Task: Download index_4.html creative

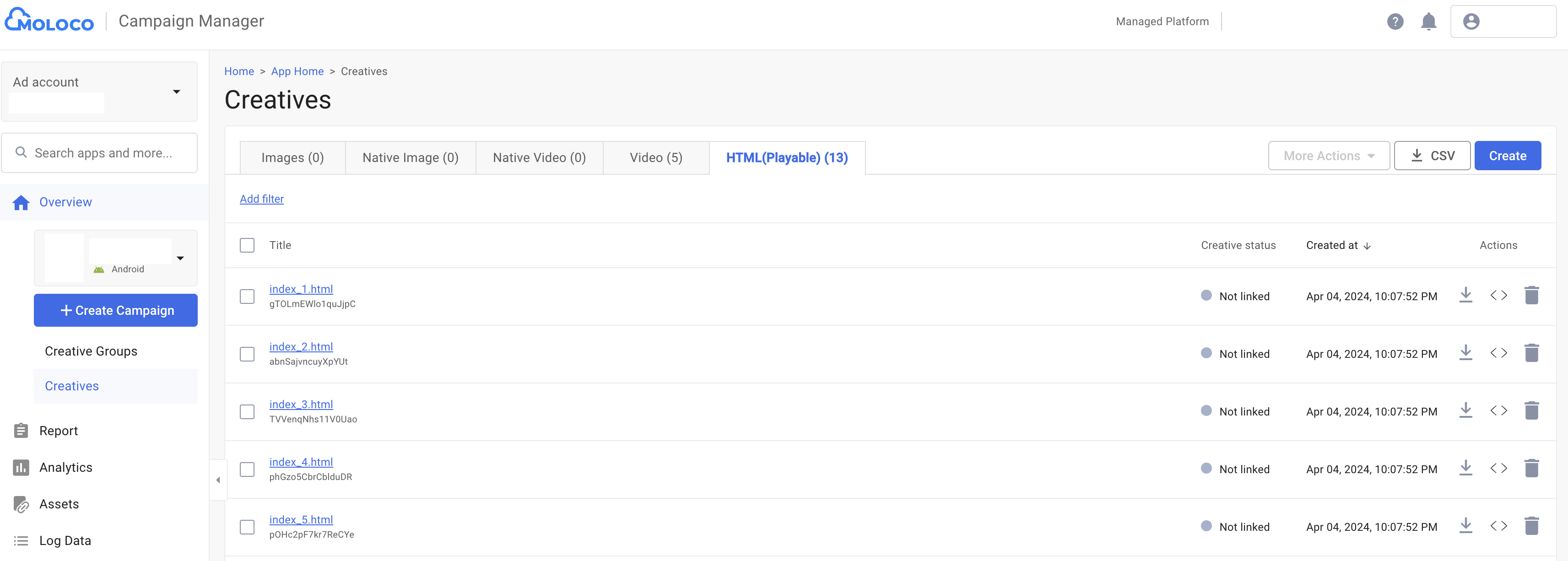Action: coord(1466,469)
